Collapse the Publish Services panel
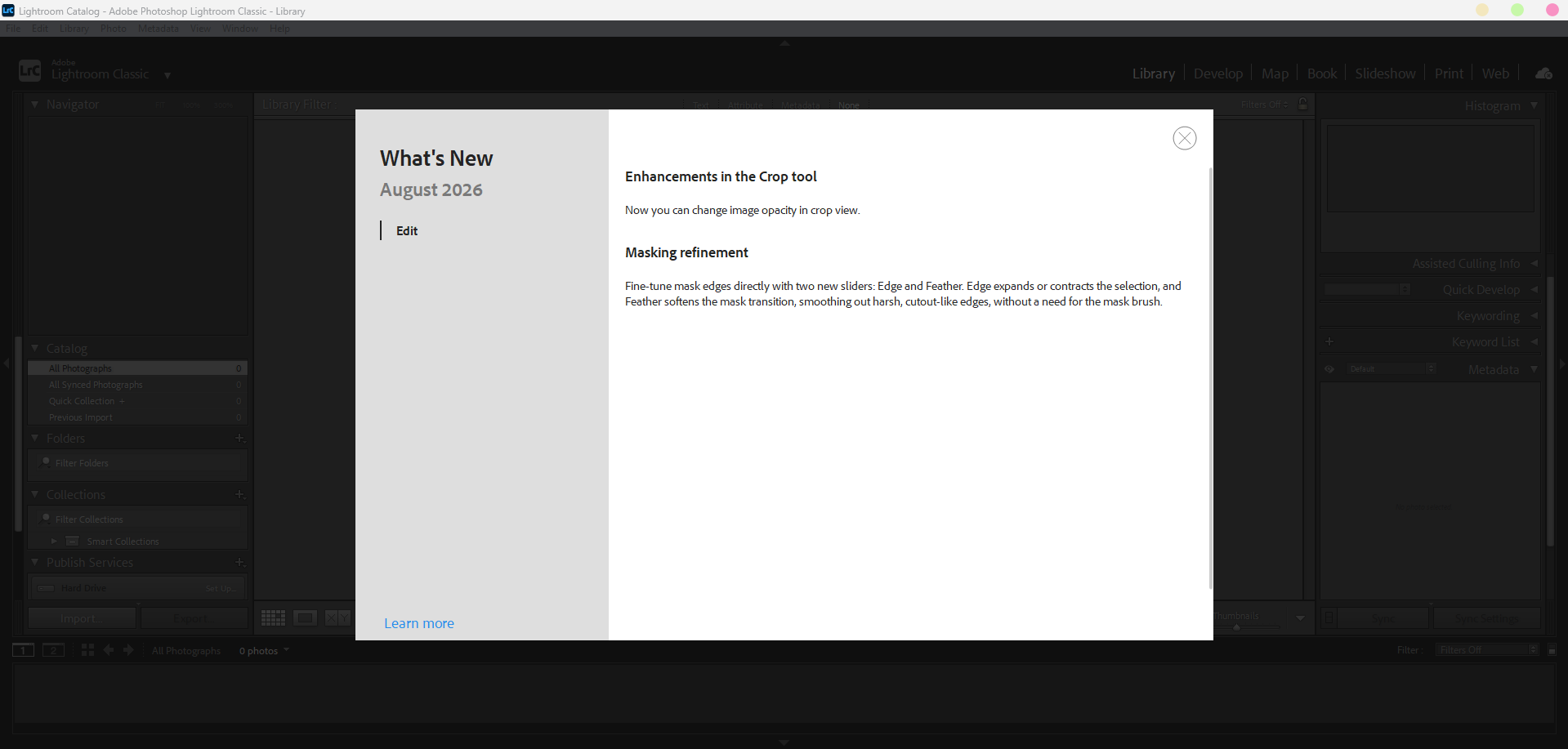 click(35, 562)
